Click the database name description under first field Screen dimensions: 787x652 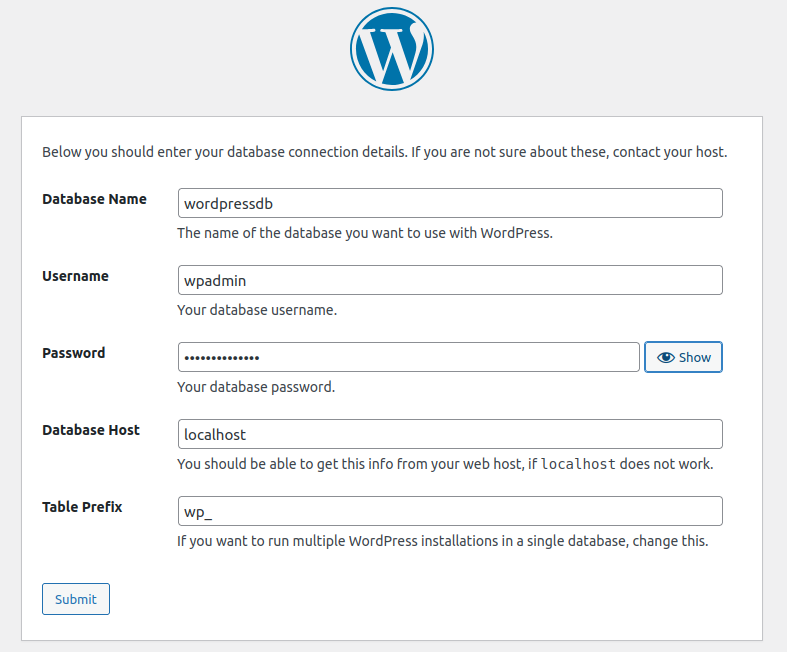[365, 233]
